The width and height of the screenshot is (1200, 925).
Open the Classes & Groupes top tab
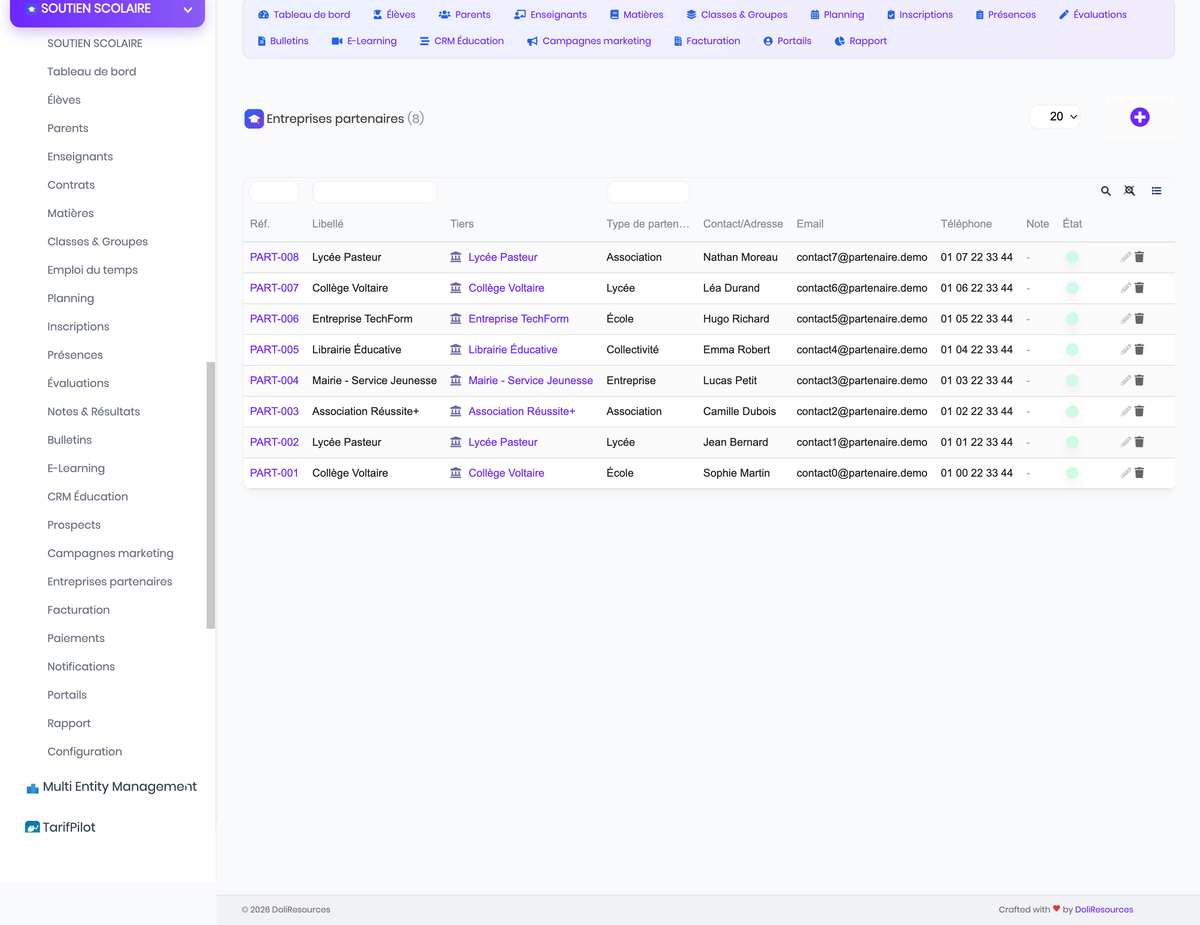coord(737,15)
